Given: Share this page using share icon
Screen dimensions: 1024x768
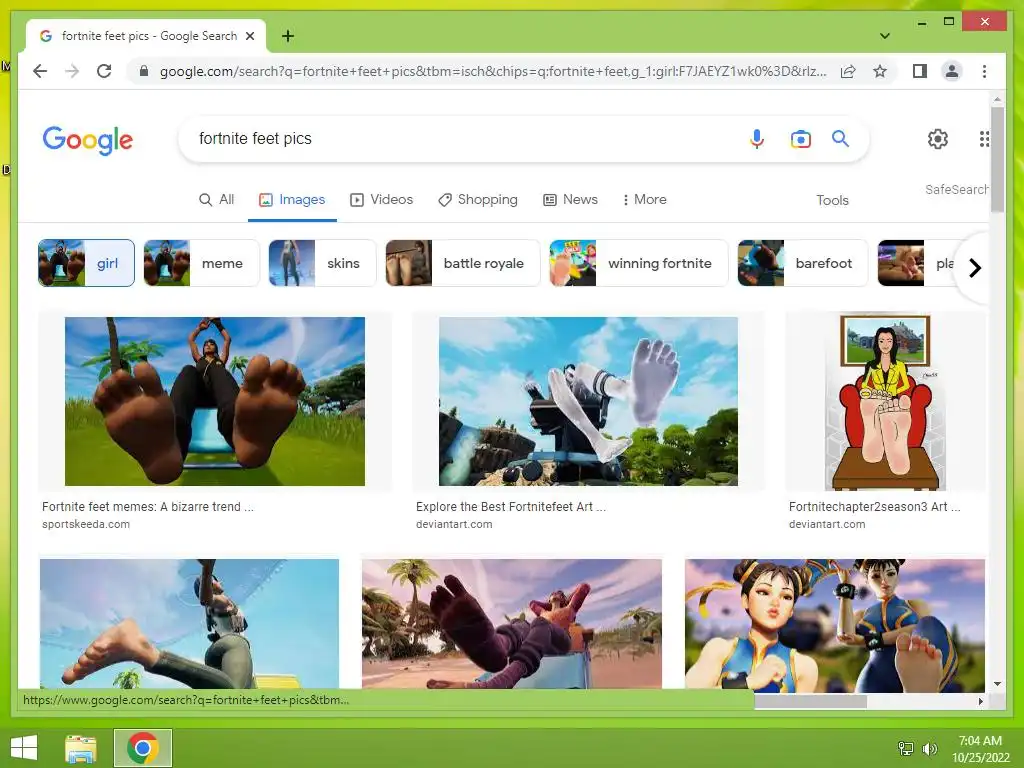Looking at the screenshot, I should (x=848, y=71).
